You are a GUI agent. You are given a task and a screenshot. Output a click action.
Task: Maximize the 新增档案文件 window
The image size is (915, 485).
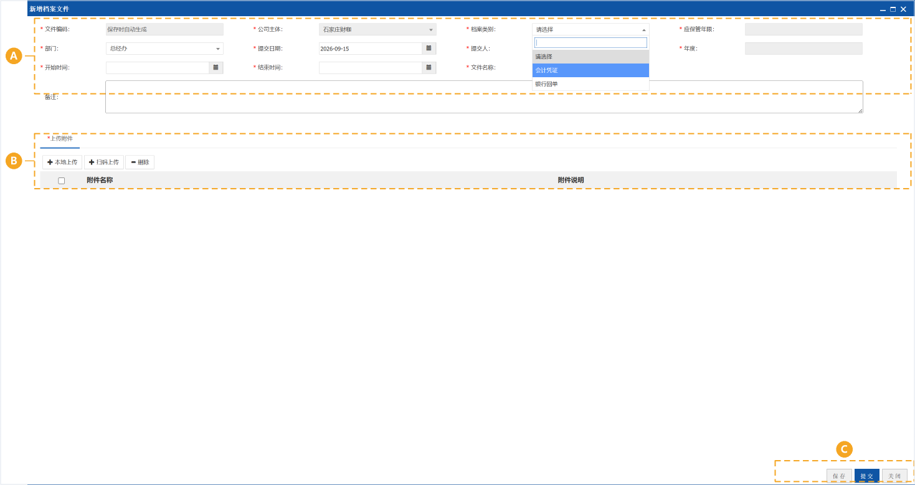tap(893, 9)
